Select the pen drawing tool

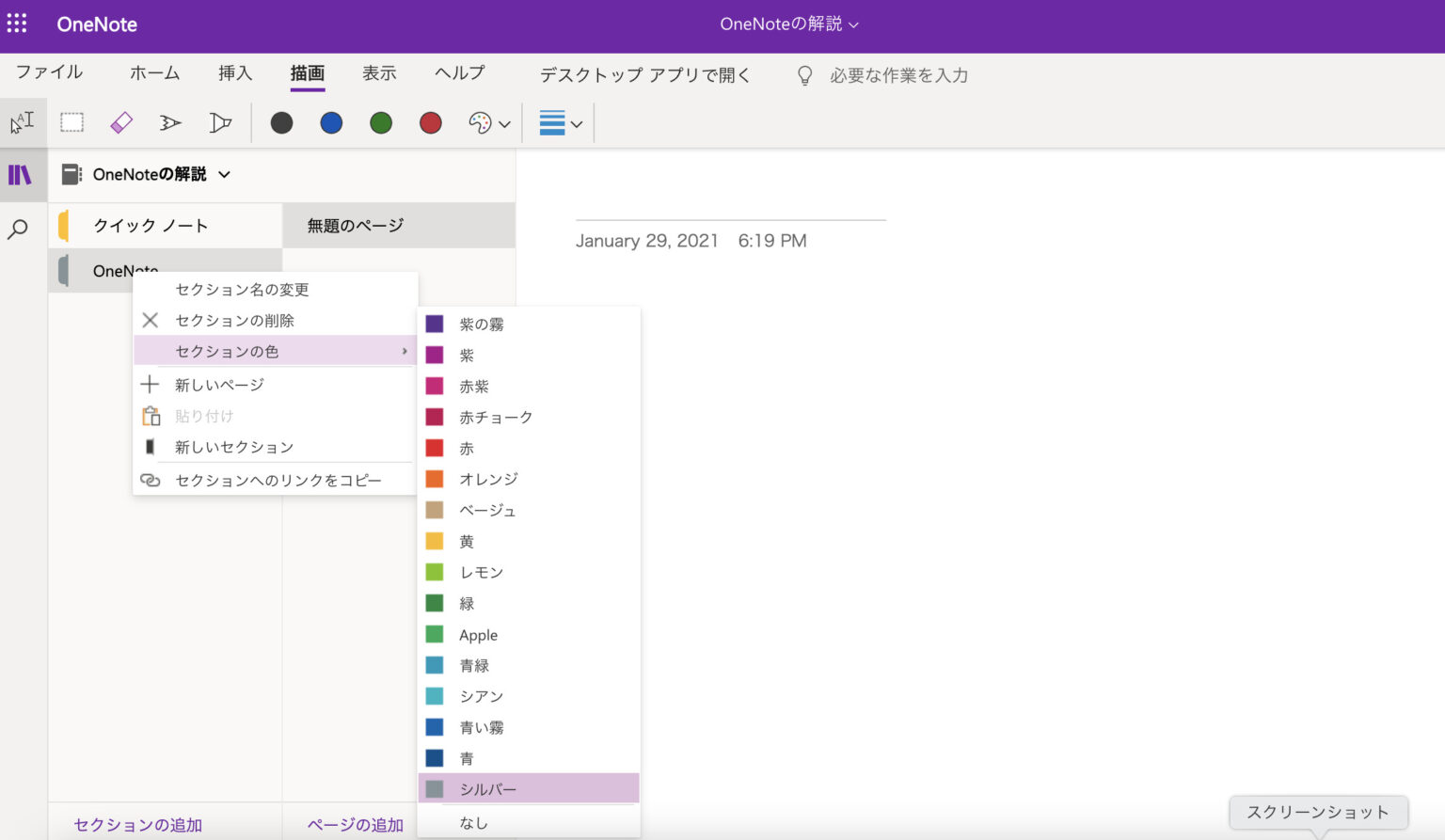point(170,122)
